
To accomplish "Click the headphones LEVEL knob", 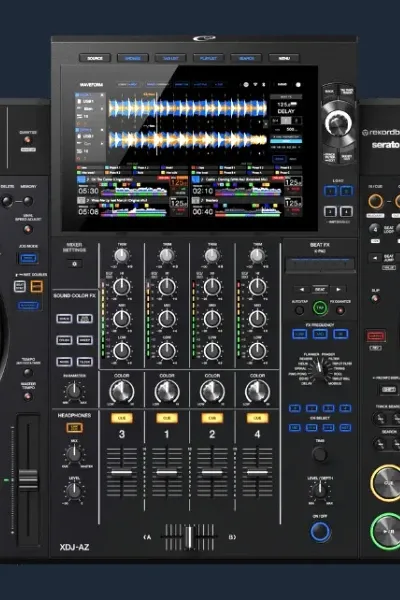I will 74,490.
